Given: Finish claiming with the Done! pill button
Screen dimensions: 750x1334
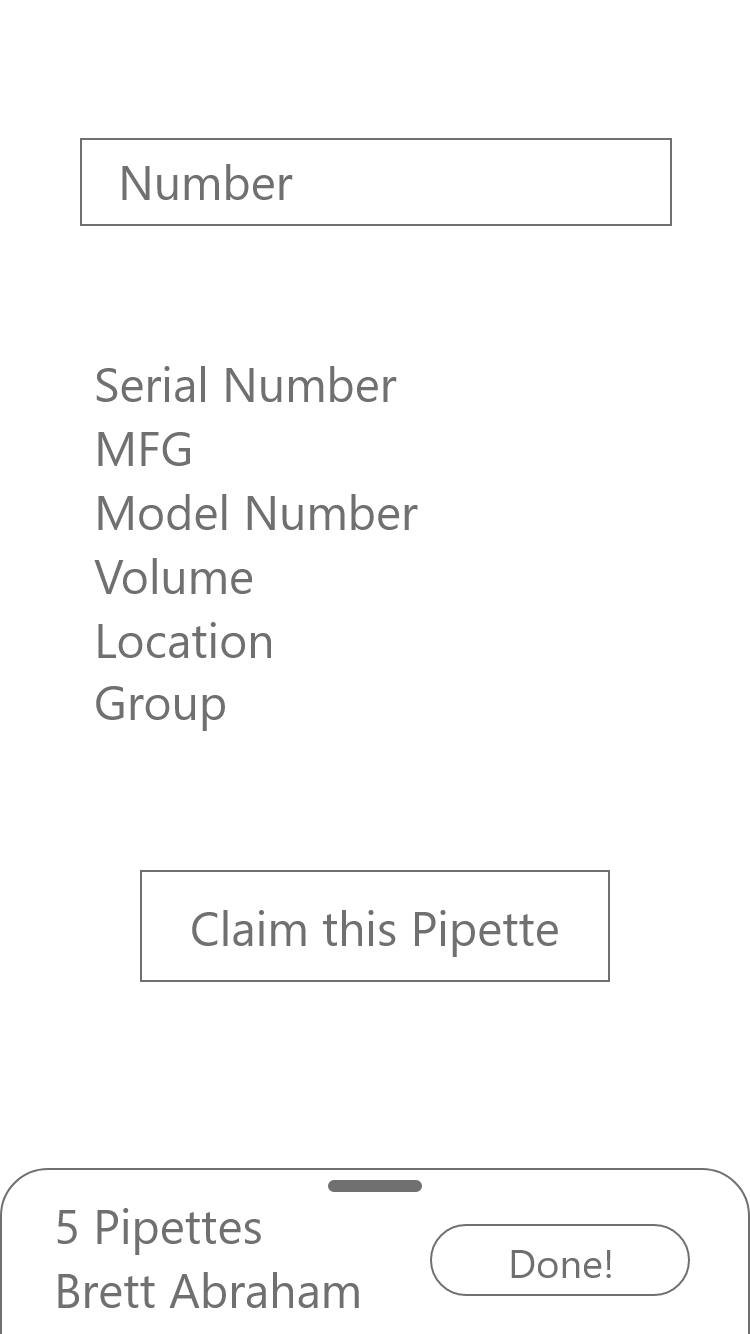Looking at the screenshot, I should pyautogui.click(x=560, y=1260).
